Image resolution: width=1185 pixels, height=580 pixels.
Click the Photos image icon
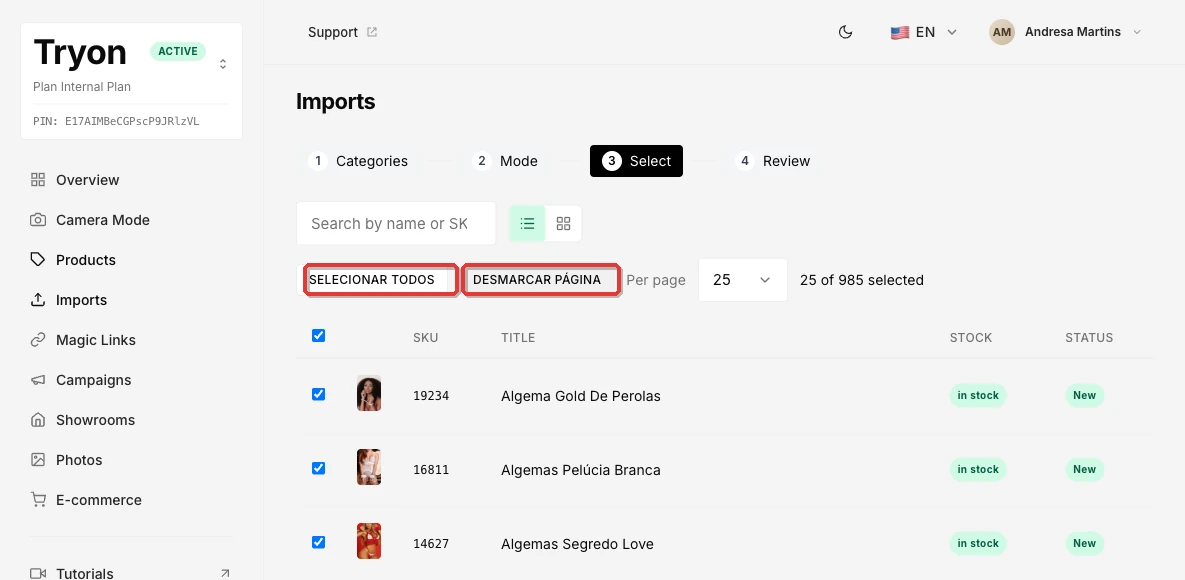[38, 461]
